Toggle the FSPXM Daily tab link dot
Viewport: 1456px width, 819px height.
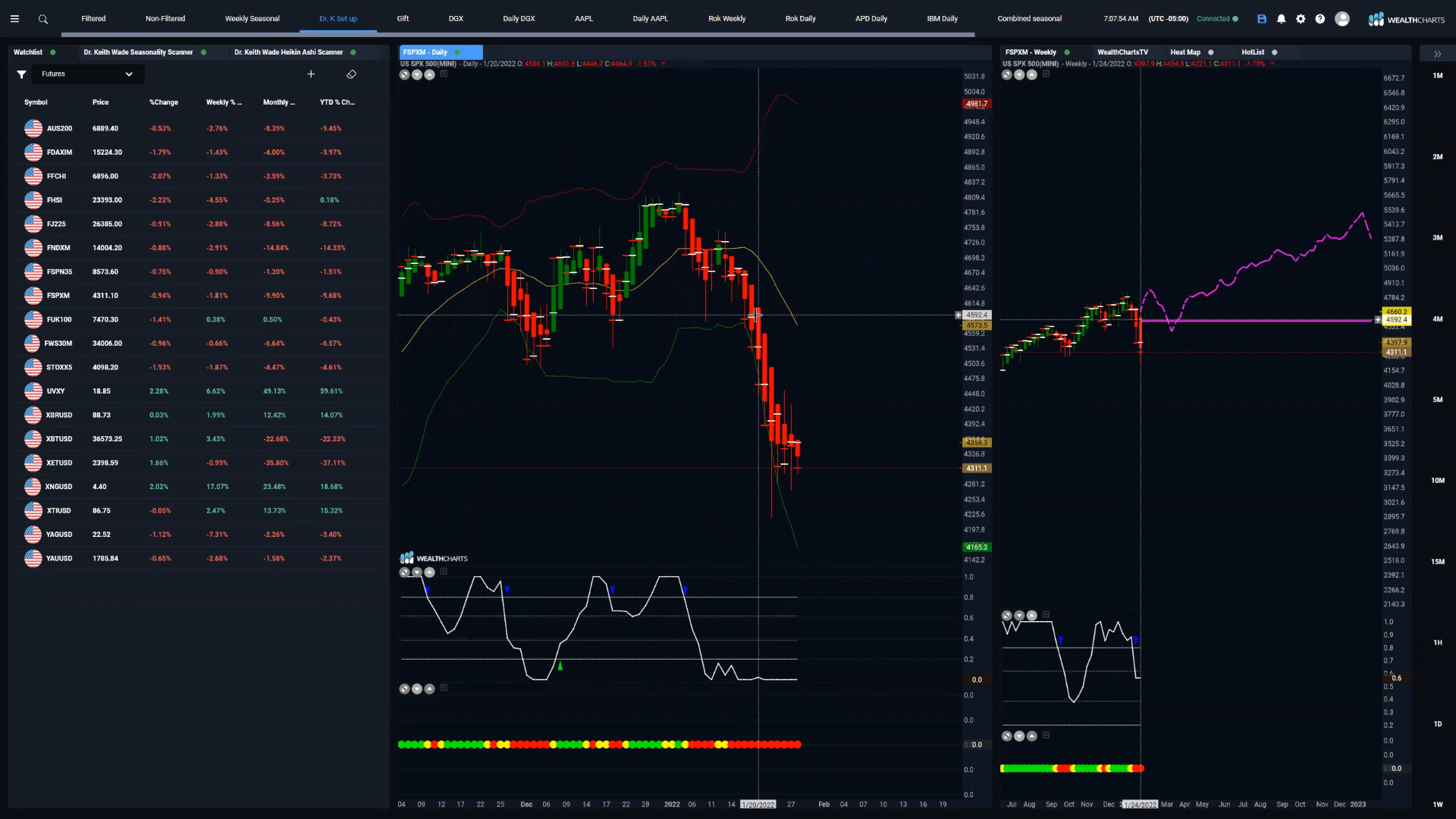click(x=457, y=52)
